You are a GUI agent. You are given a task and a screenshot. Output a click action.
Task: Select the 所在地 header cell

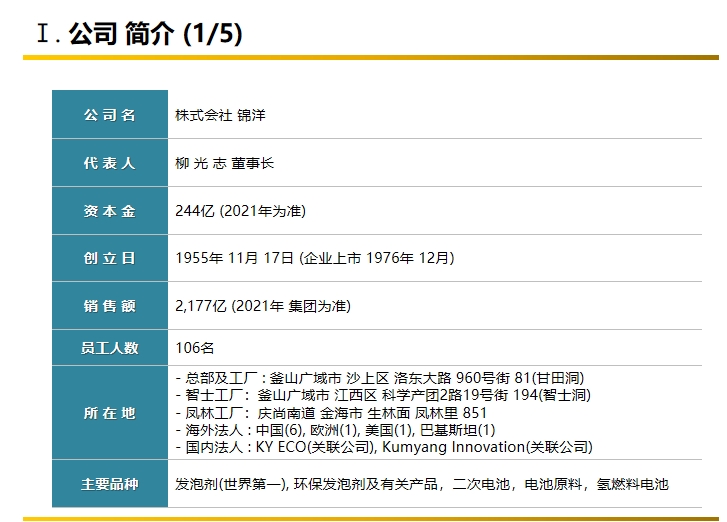[x=110, y=413]
